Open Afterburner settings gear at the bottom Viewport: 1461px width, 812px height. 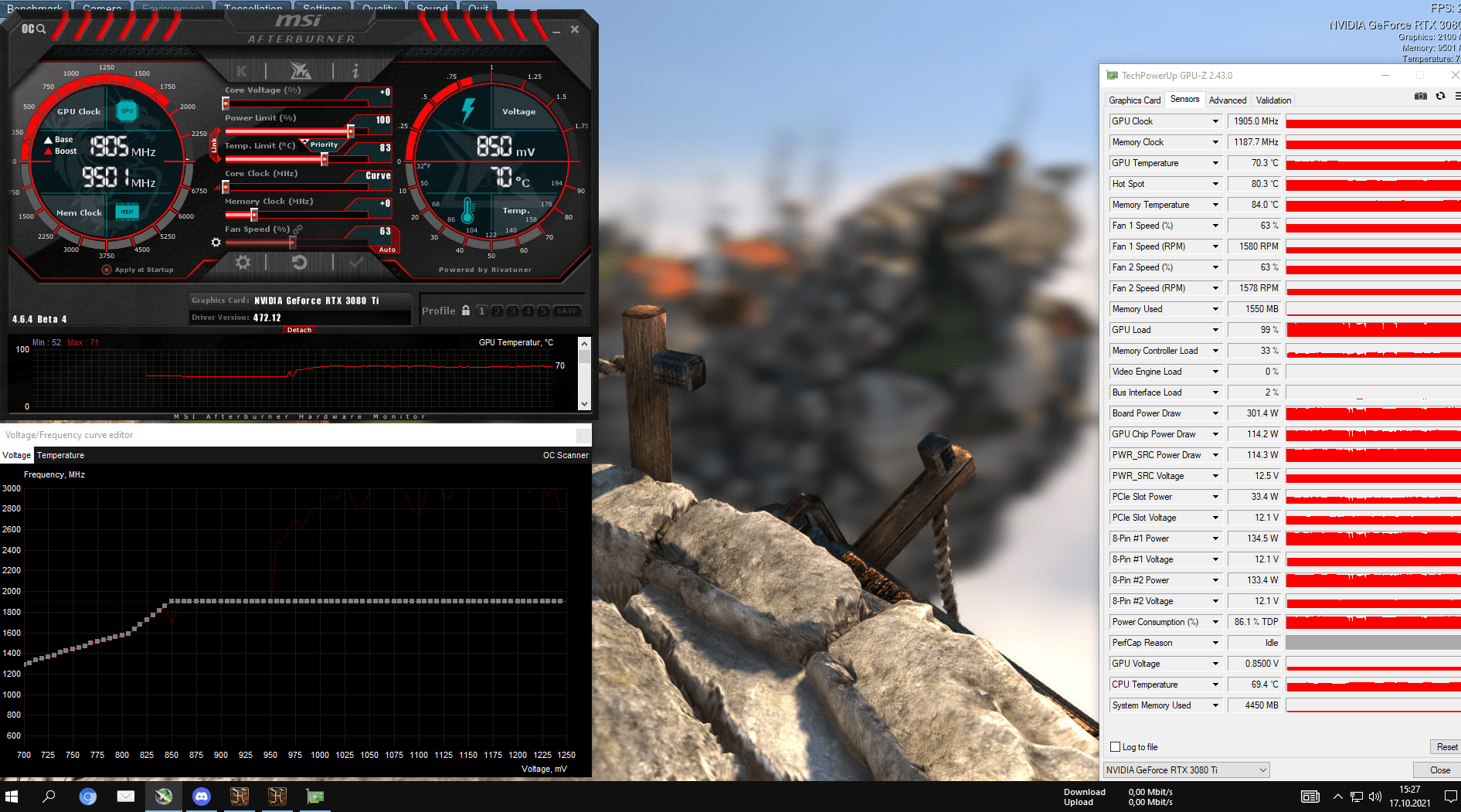click(243, 262)
